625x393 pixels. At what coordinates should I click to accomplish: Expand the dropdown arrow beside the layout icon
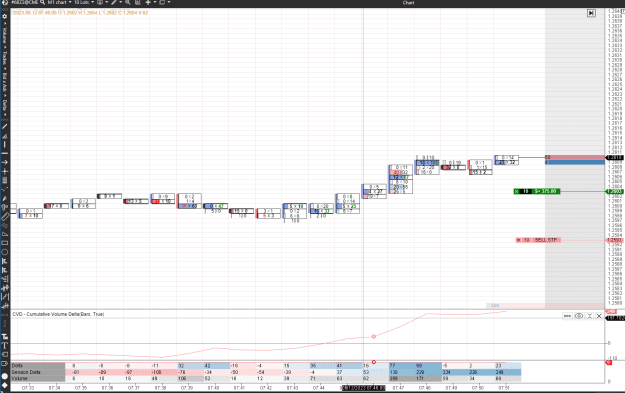coord(169,2)
